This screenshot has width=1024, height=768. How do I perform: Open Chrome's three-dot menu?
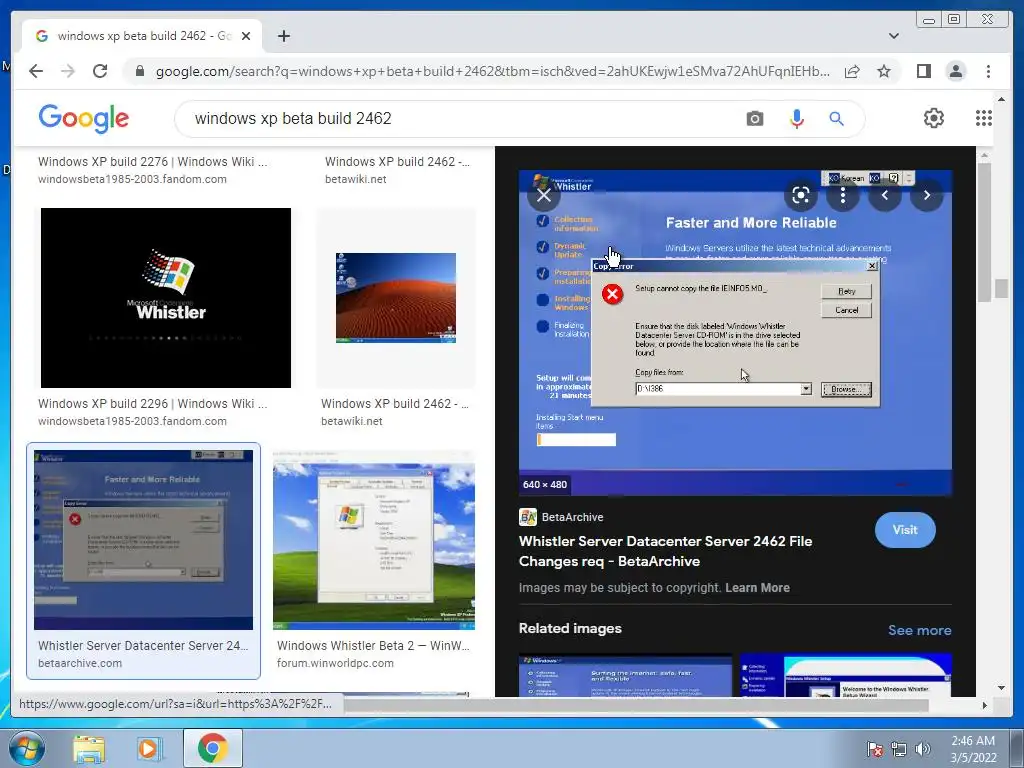pos(988,71)
